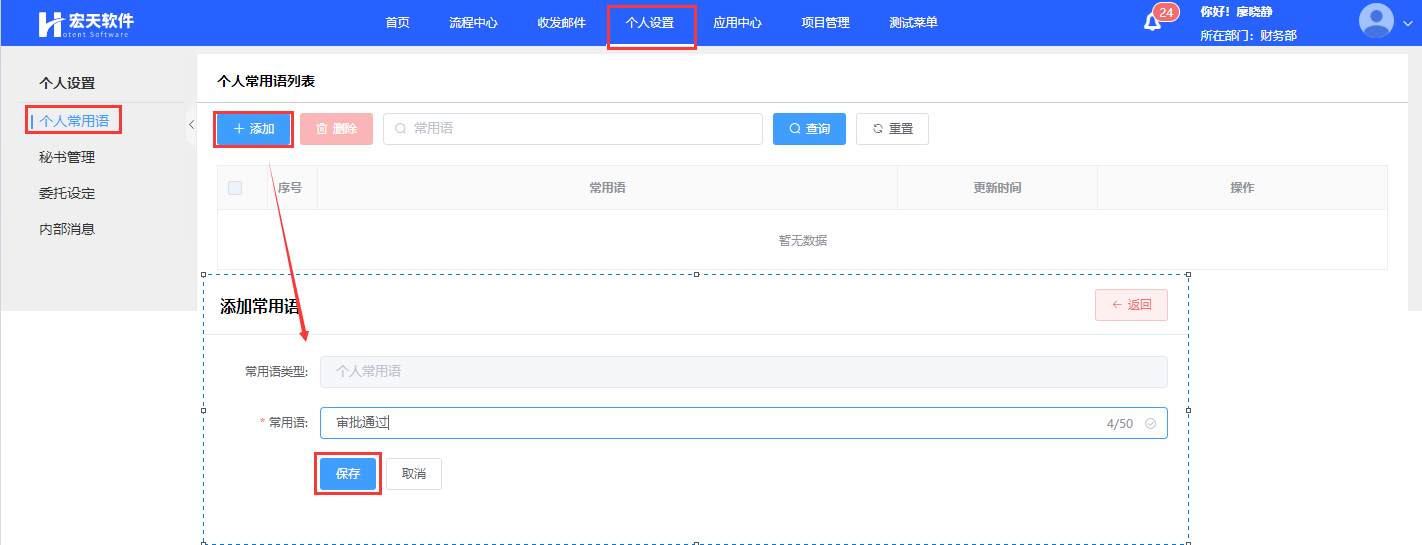Collapse the sidebar with arrow handle
Viewport: 1422px width, 545px height.
[190, 125]
